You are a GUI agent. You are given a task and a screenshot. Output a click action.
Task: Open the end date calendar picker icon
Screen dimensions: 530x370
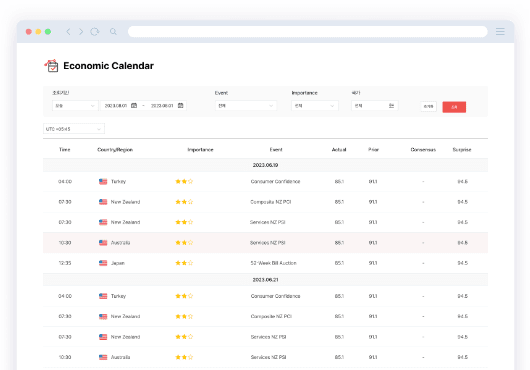(x=180, y=106)
